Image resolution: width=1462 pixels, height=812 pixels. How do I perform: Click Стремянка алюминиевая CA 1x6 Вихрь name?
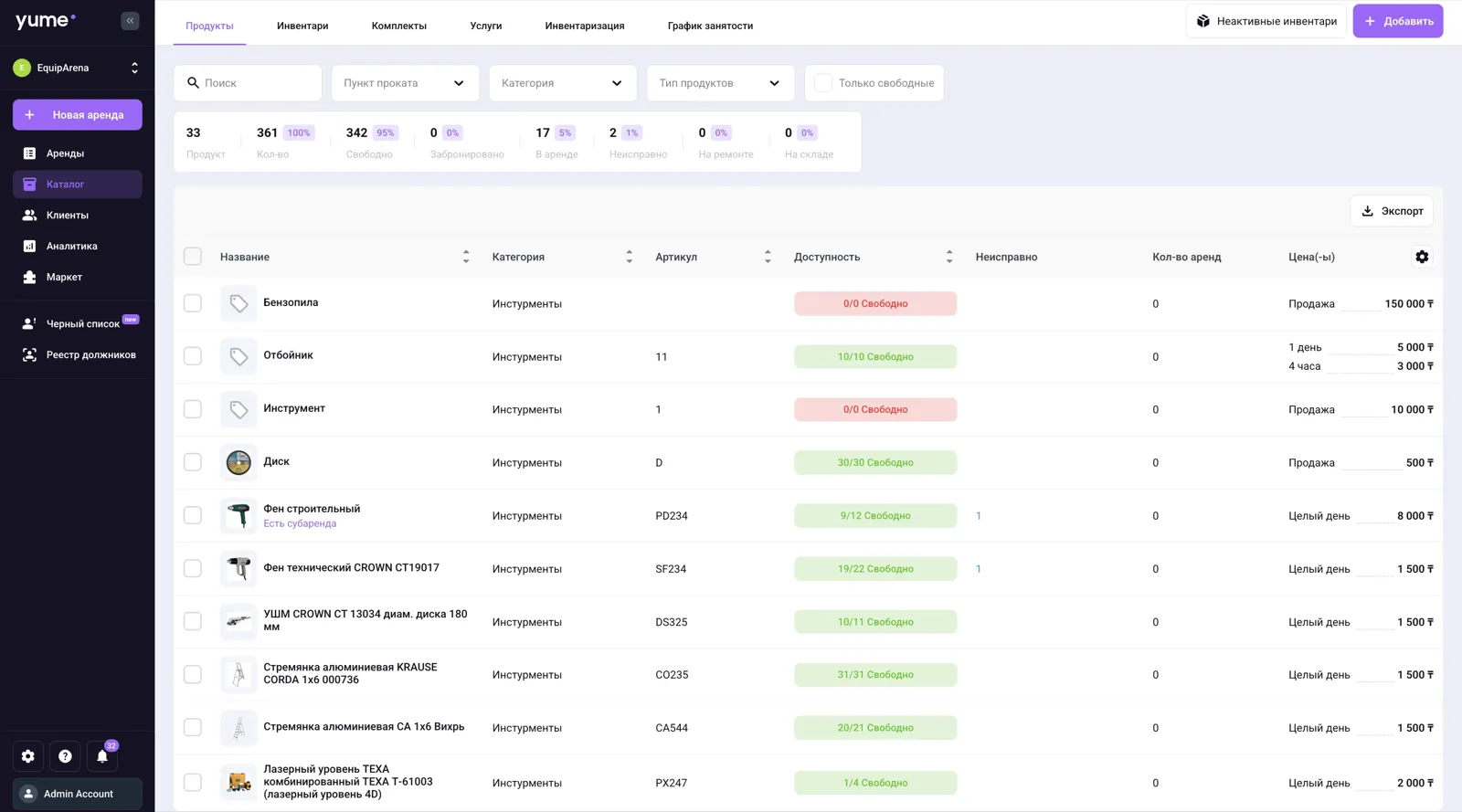pyautogui.click(x=364, y=727)
